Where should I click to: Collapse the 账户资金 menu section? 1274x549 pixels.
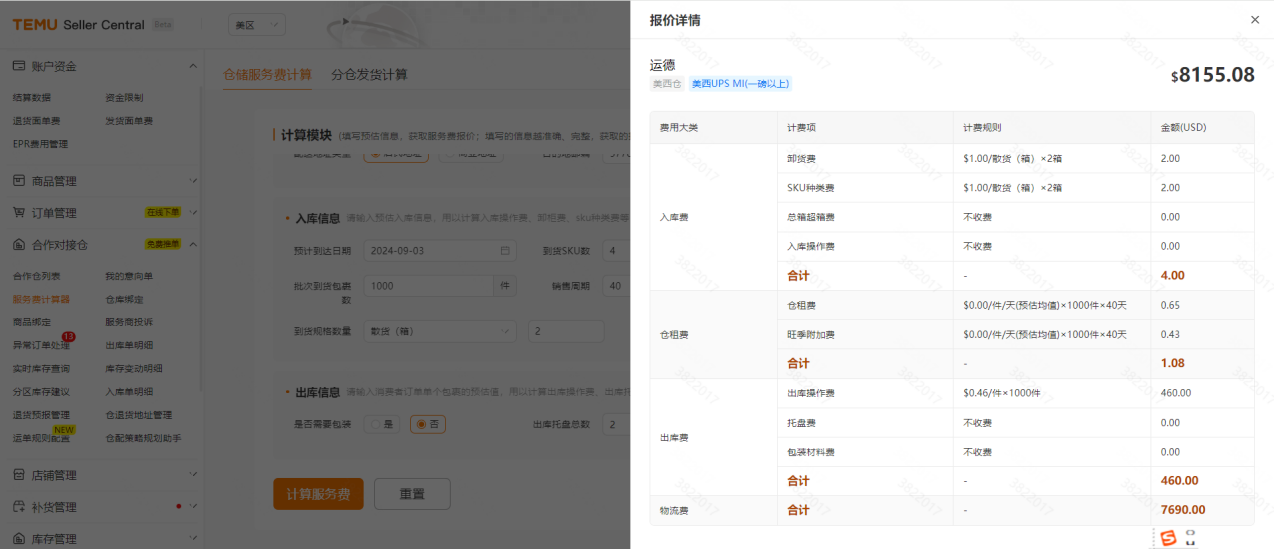[192, 66]
